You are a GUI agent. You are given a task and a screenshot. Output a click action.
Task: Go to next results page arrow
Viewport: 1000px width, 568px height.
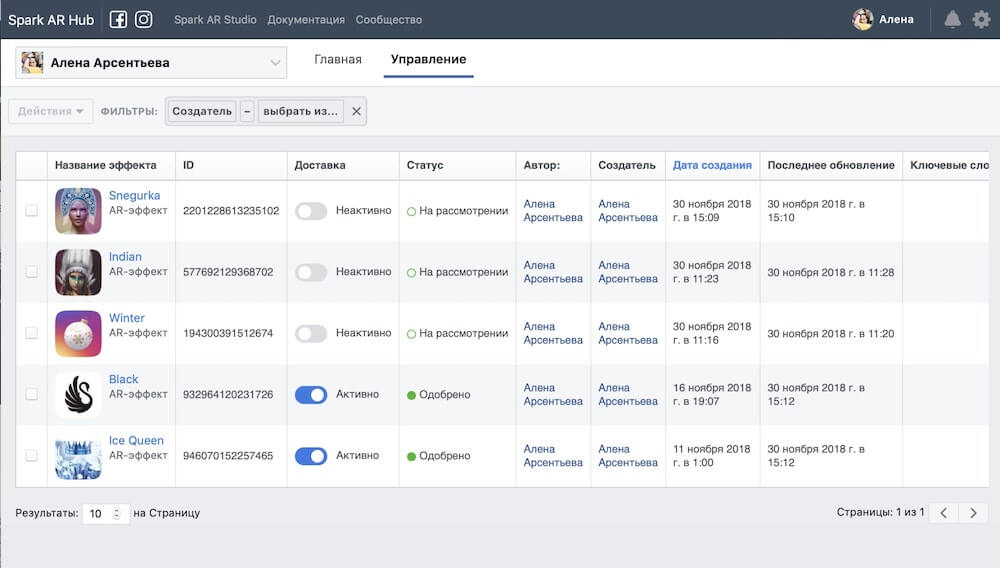973,513
